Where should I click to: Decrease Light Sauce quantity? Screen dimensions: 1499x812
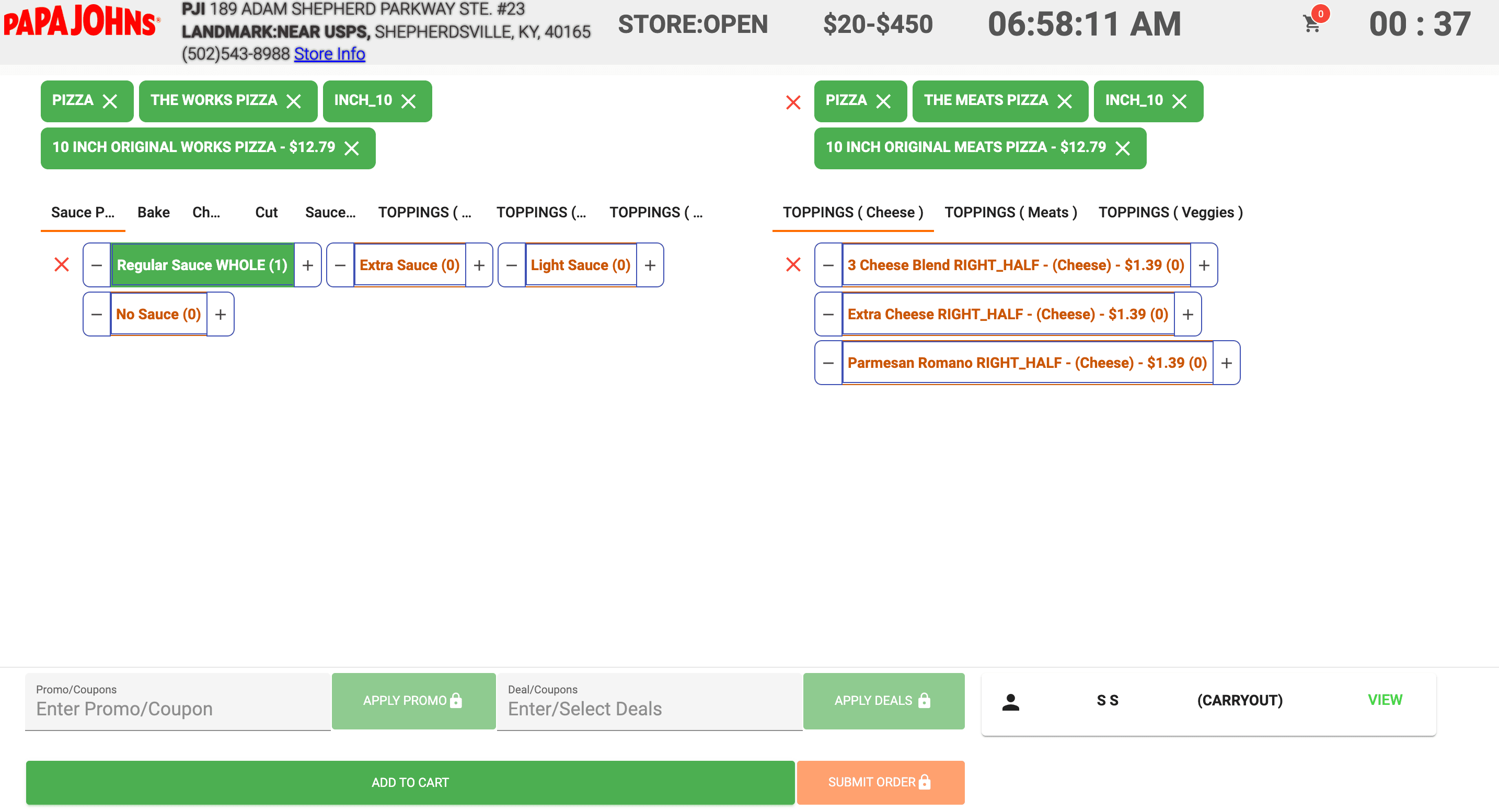point(512,265)
